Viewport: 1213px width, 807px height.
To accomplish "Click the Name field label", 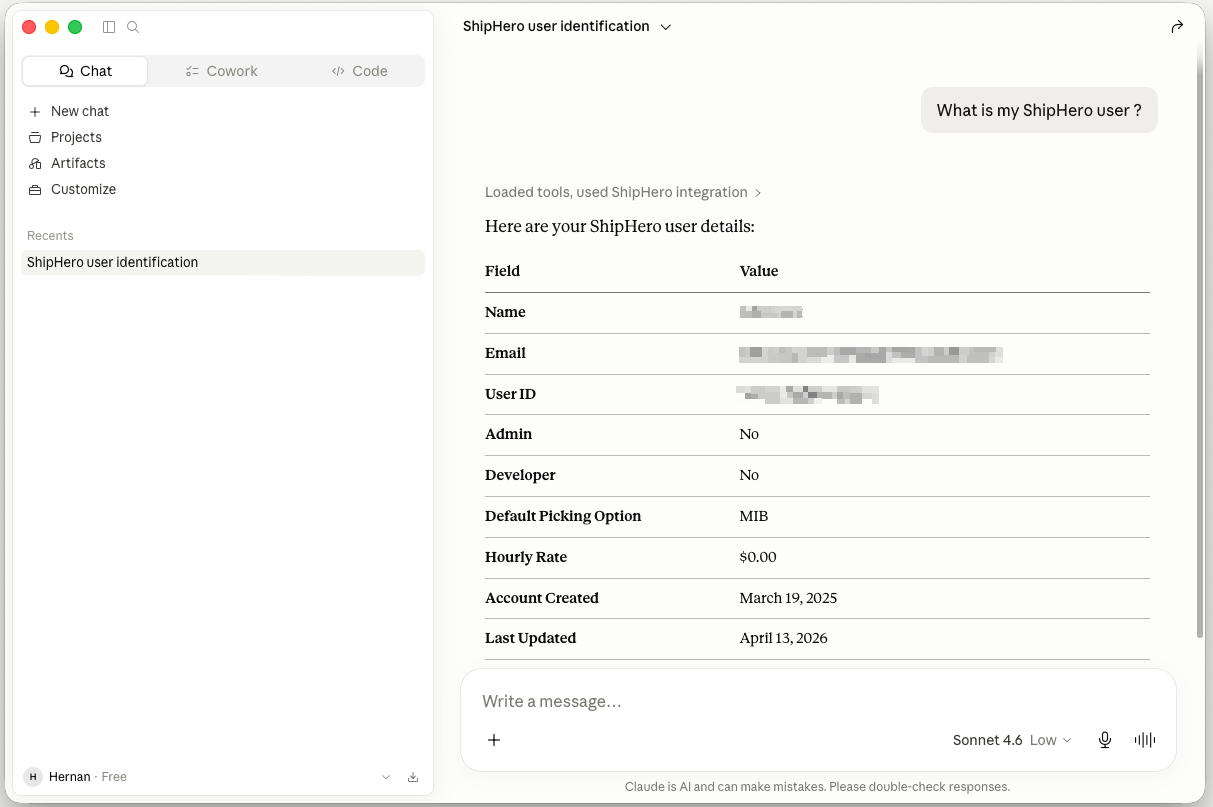I will [505, 312].
